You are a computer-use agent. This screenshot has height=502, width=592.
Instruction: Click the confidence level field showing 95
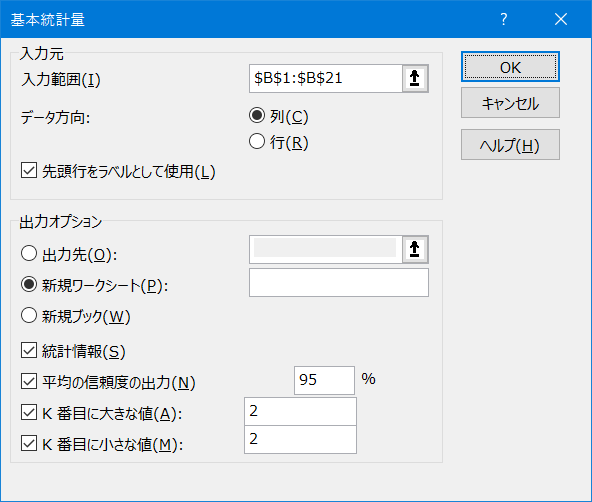324,380
